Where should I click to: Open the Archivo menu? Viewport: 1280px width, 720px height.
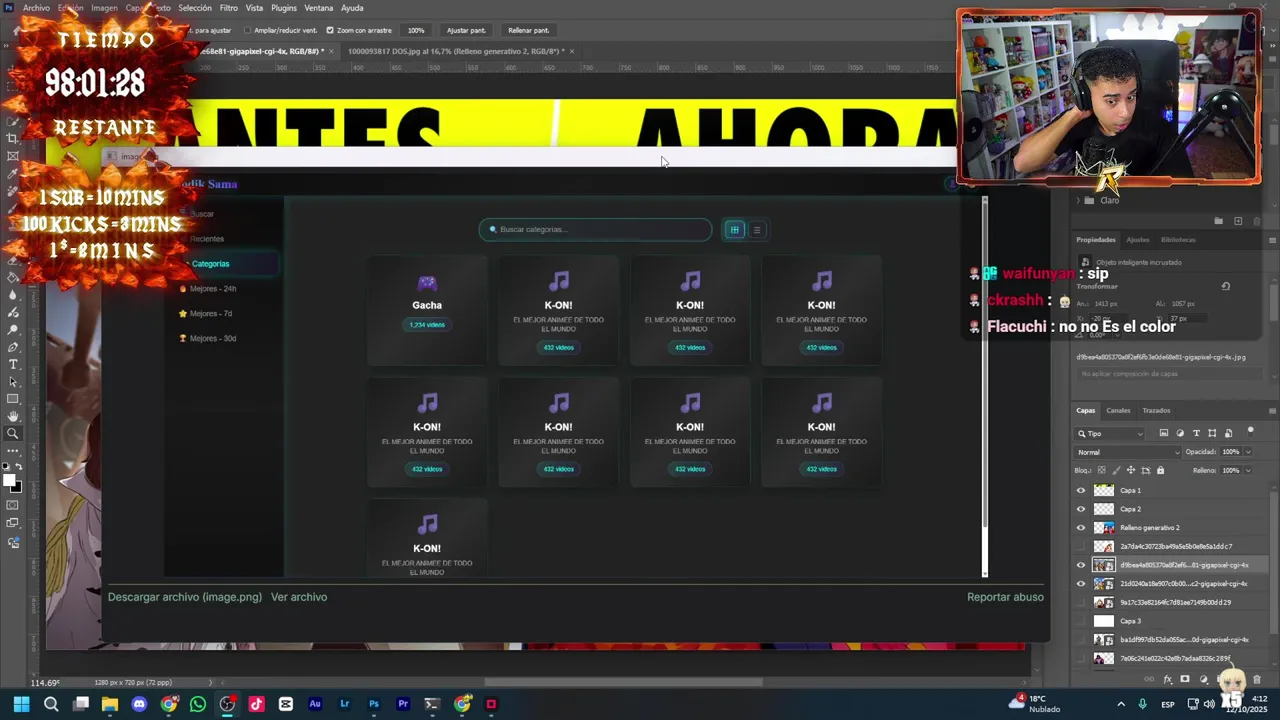[36, 8]
